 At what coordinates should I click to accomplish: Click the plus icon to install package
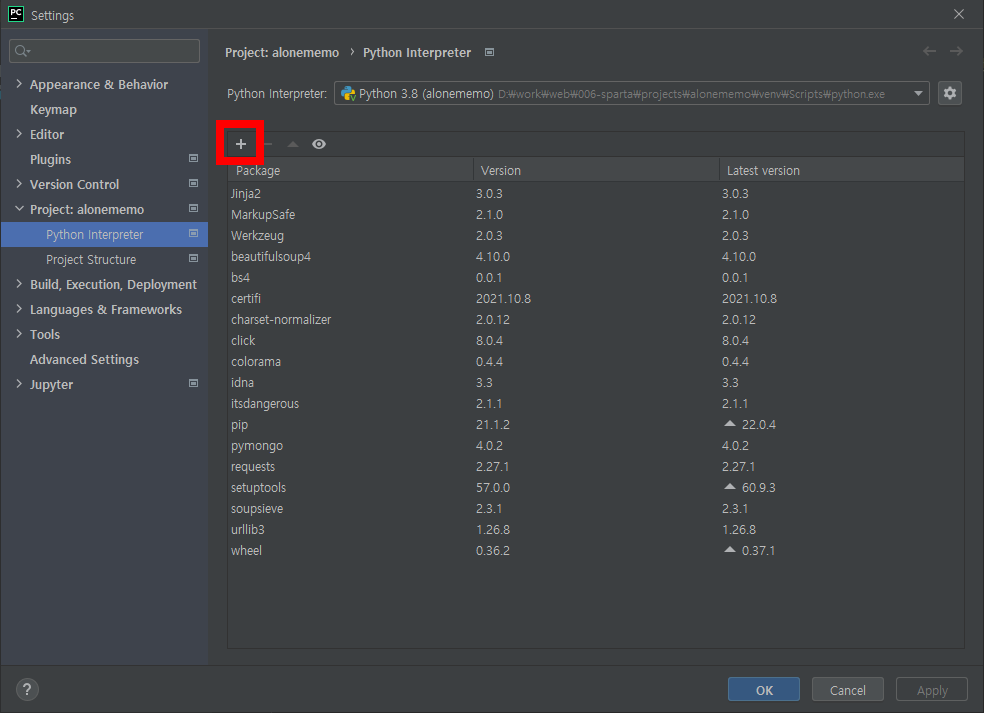[x=240, y=144]
